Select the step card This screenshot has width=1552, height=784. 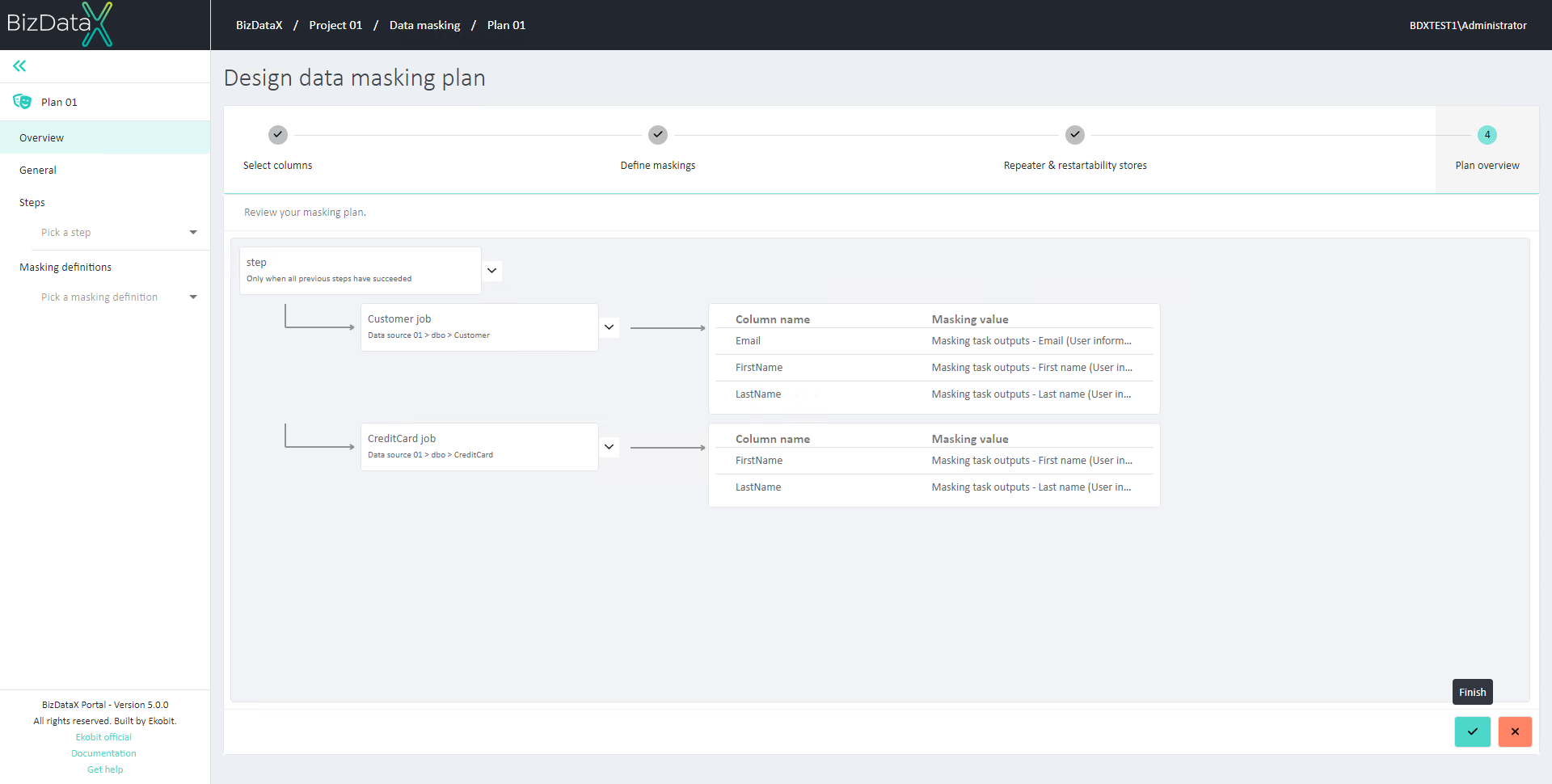point(361,271)
